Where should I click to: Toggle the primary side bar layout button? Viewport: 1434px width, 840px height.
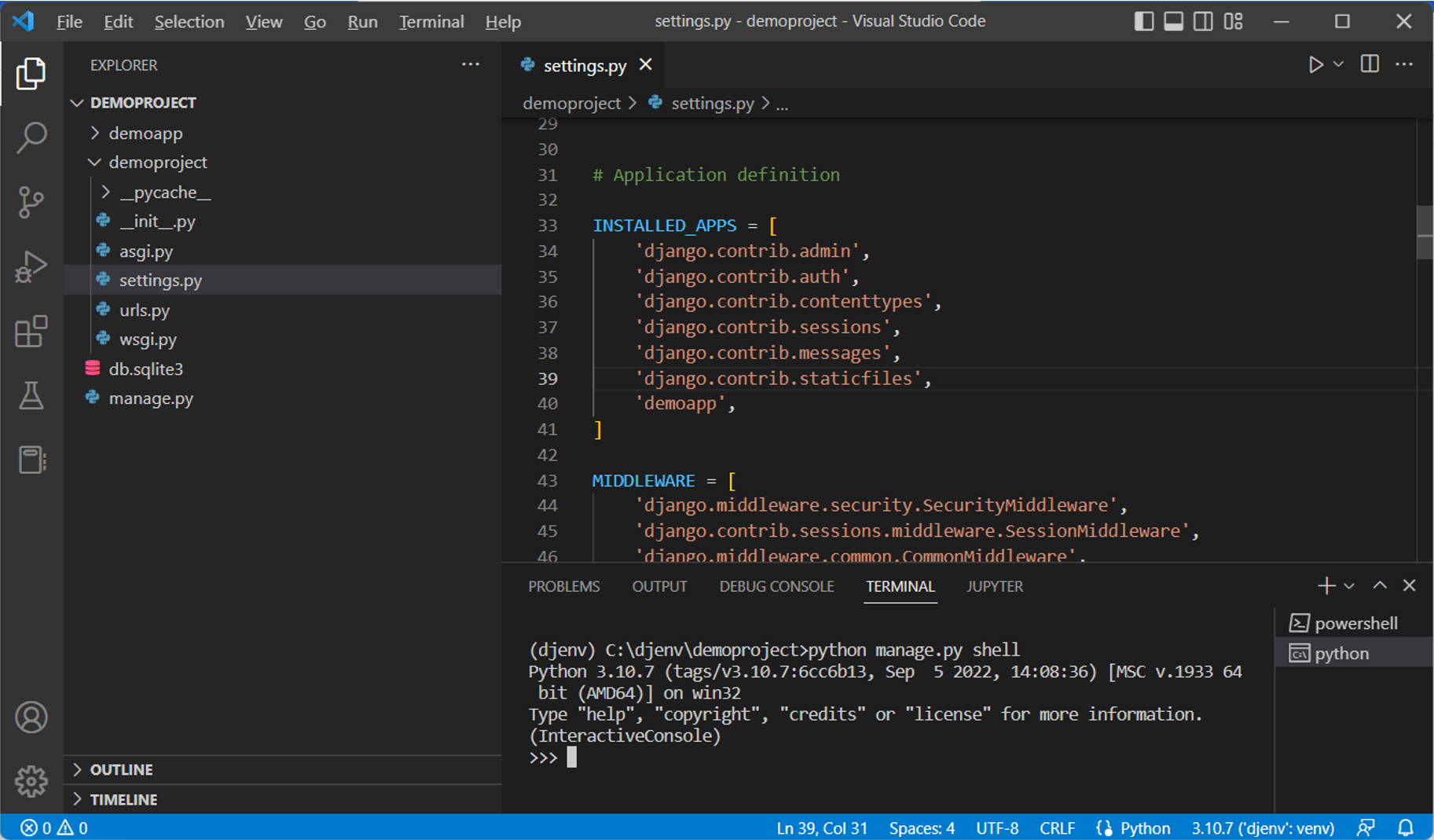[x=1144, y=21]
